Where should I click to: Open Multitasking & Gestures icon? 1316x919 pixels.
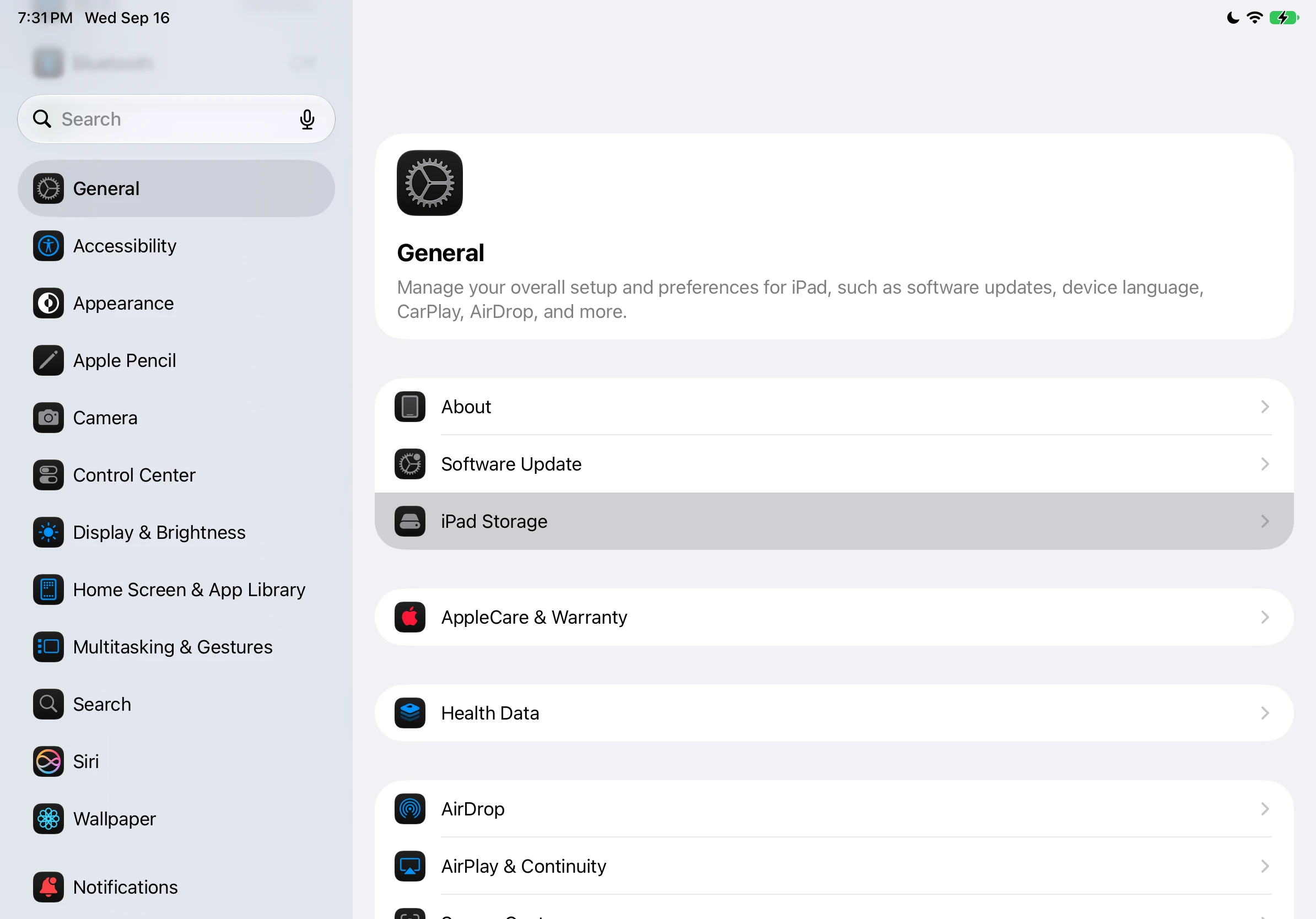[48, 647]
